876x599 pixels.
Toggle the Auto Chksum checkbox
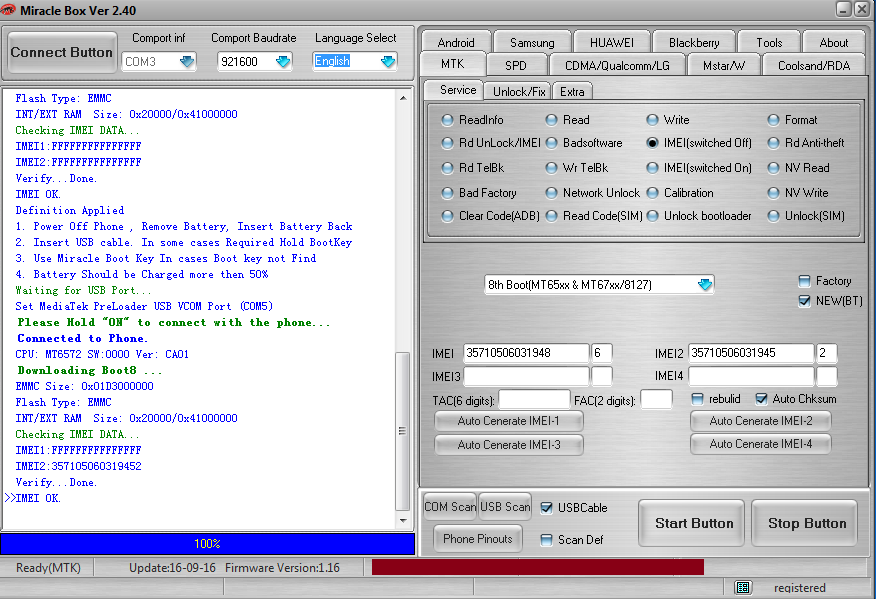(x=761, y=399)
